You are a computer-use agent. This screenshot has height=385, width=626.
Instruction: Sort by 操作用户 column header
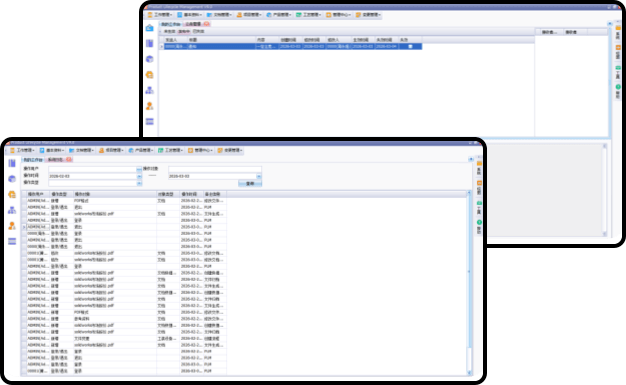pyautogui.click(x=38, y=194)
